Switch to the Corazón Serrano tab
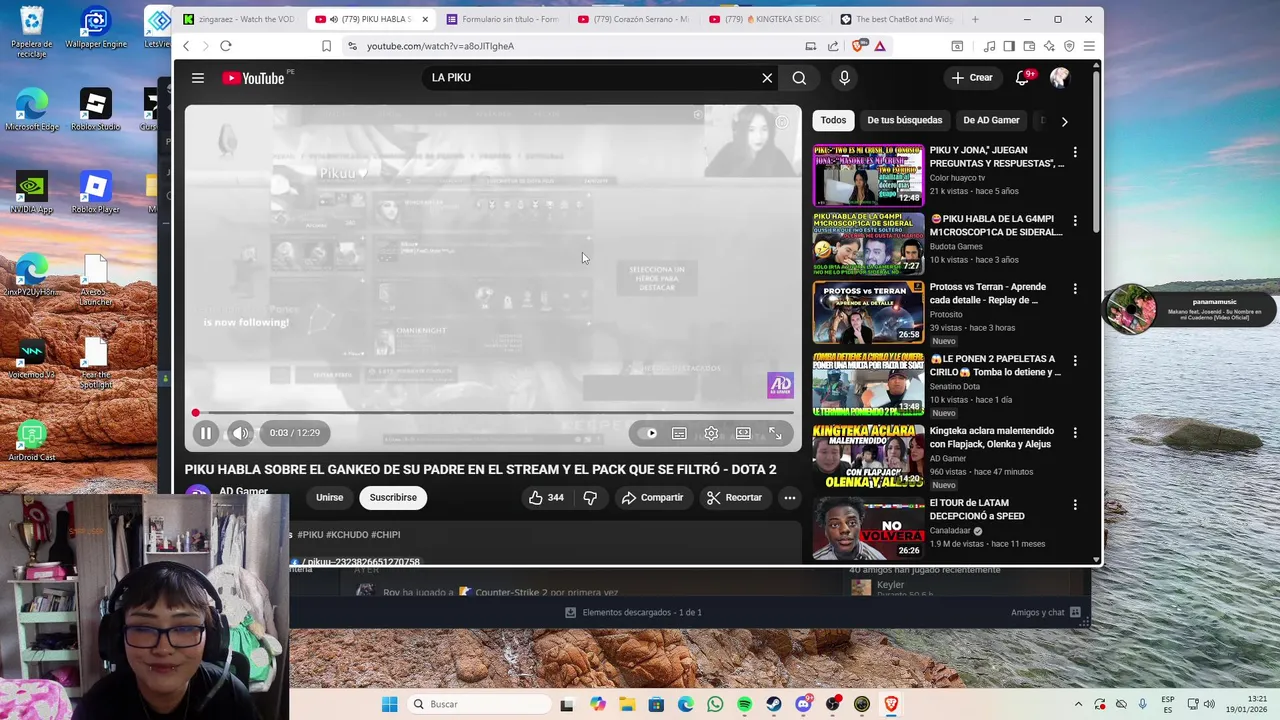The height and width of the screenshot is (720, 1280). click(x=633, y=19)
